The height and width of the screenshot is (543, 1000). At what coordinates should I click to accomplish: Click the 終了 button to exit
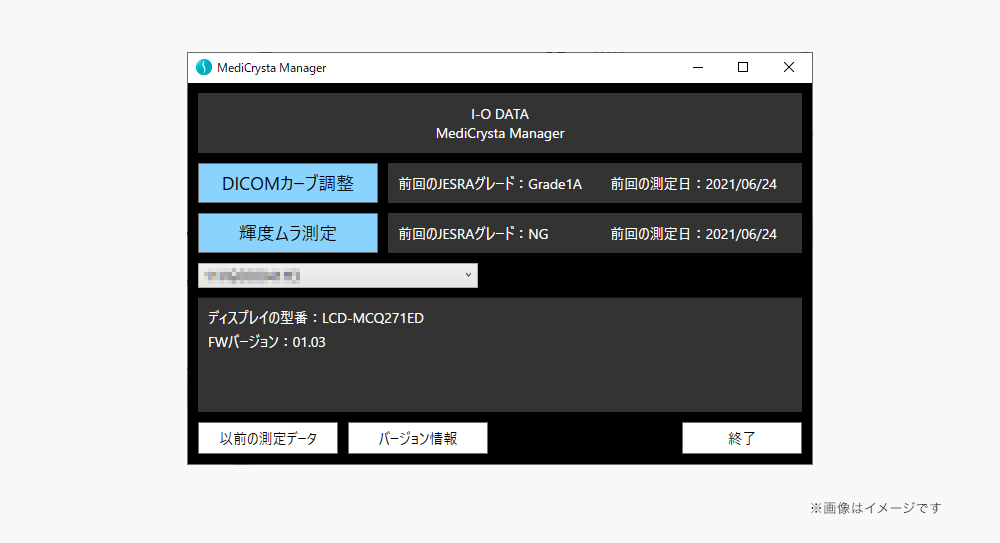tap(742, 438)
